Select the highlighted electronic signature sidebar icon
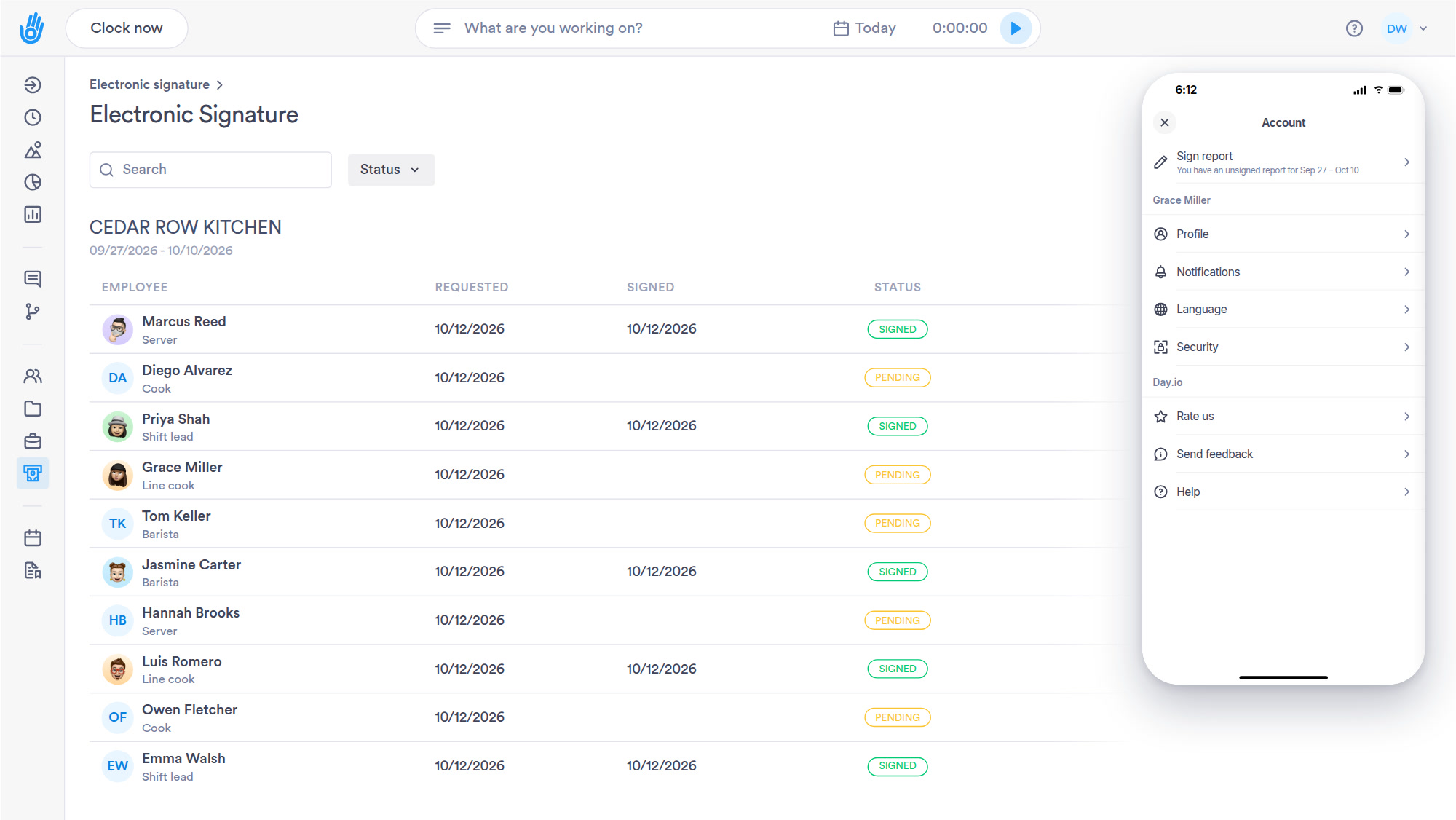Screen dimensions: 1456x820 (33, 473)
